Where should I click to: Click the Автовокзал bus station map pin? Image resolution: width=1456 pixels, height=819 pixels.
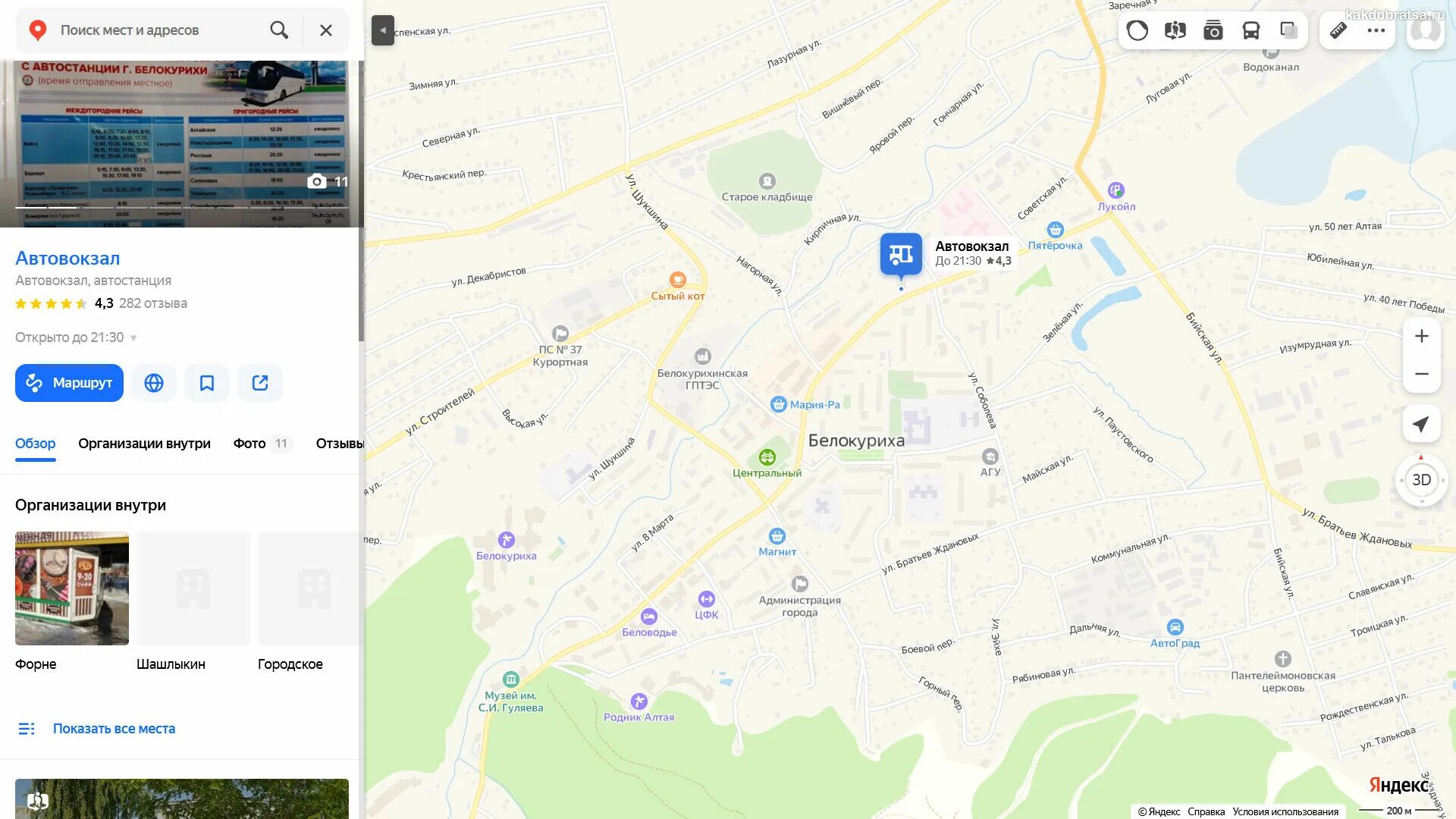tap(901, 256)
